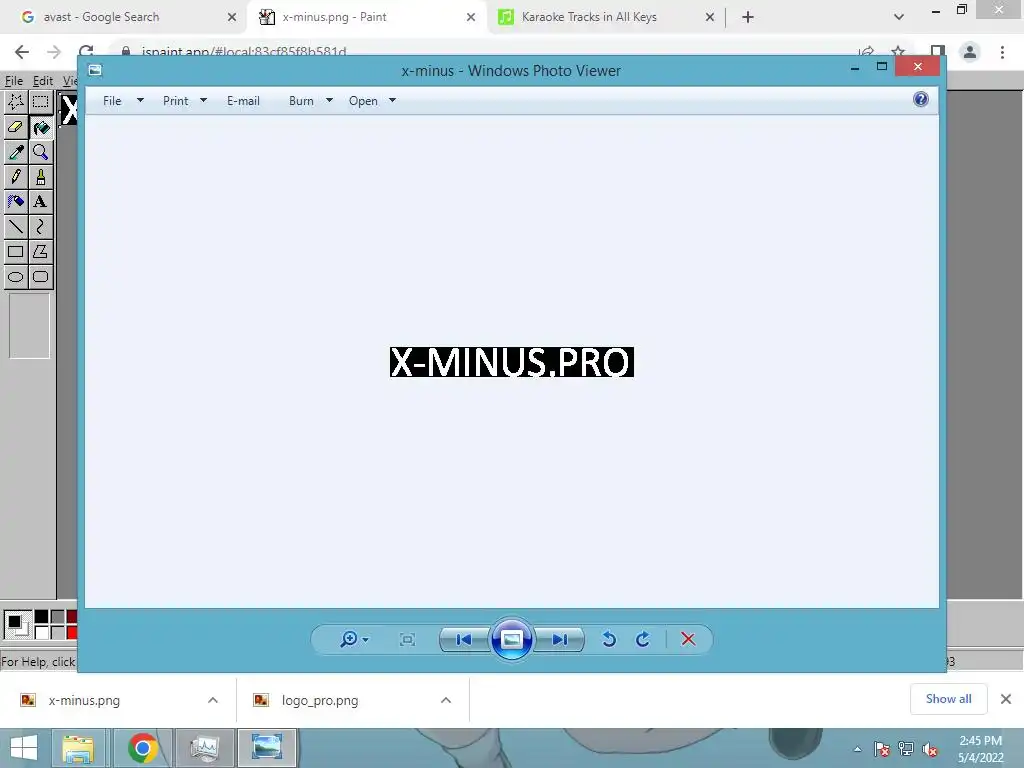Open the taskbar clock showing 2:45 PM

point(980,749)
